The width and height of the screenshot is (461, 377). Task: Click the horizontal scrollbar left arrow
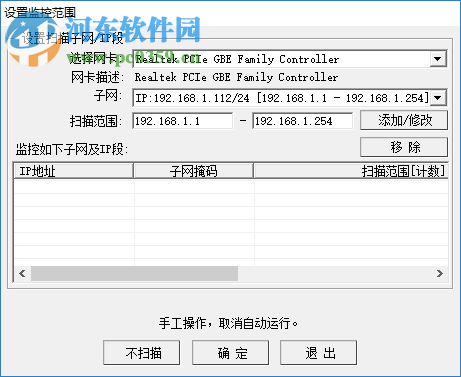(22, 274)
